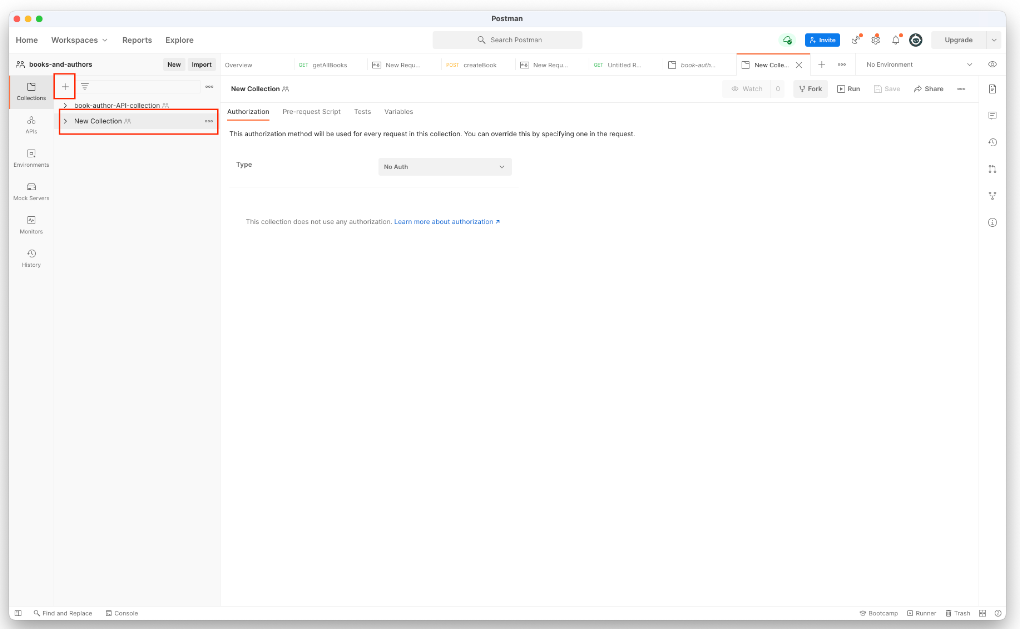
Task: Open the user avatar menu
Action: point(915,40)
